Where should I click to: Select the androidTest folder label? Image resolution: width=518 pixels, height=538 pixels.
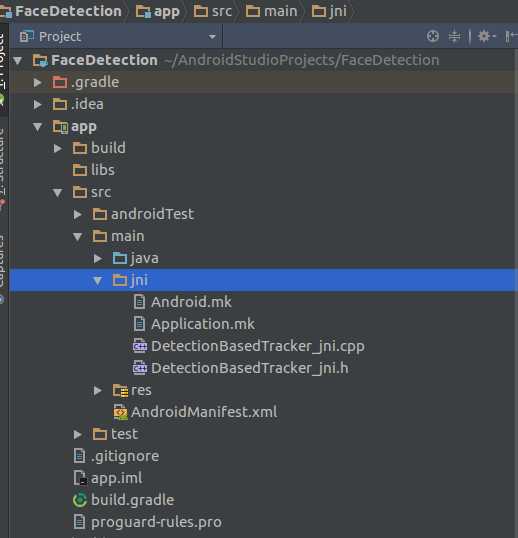(152, 214)
